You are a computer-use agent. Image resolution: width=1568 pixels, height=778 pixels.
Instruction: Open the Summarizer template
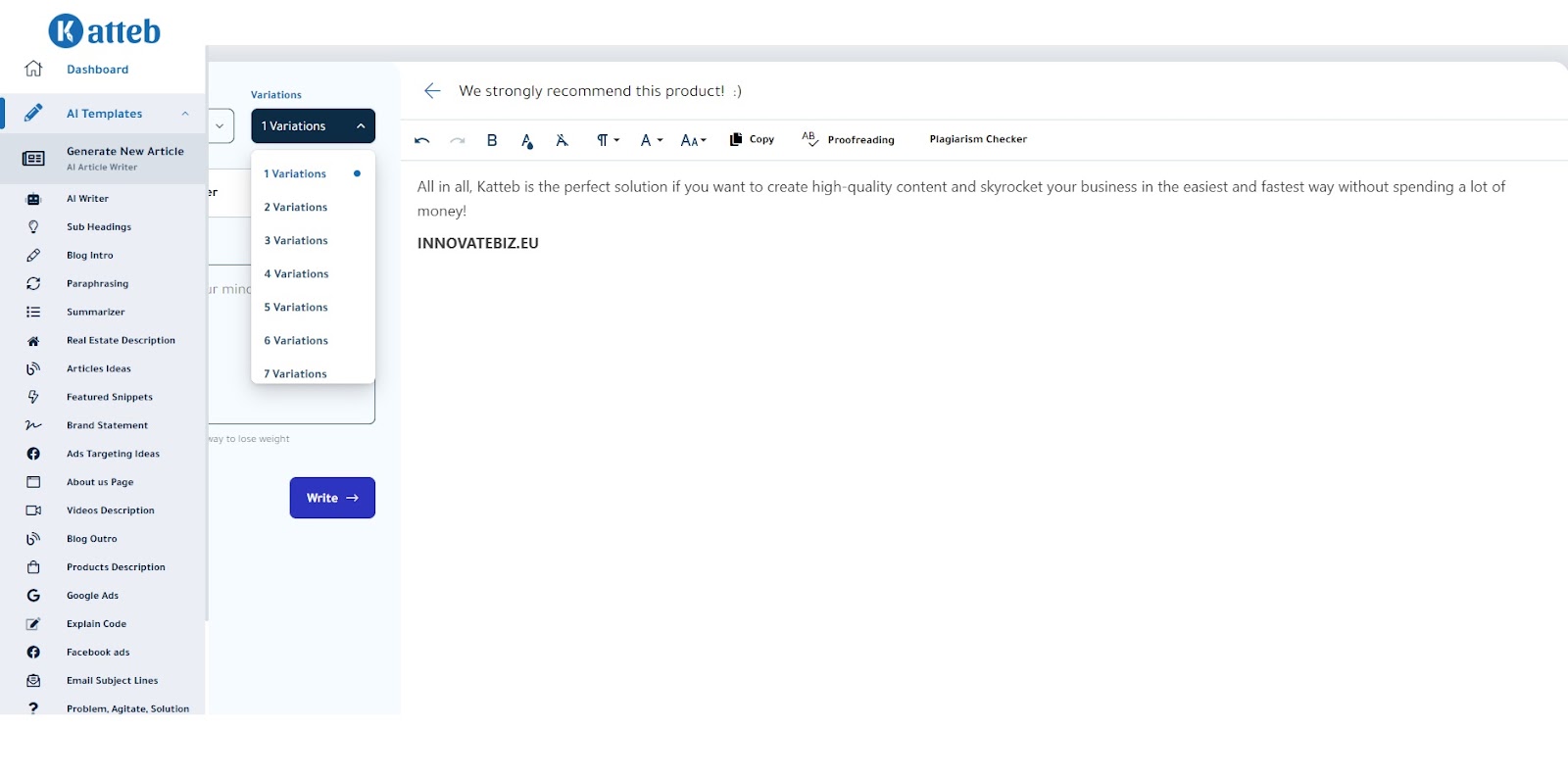[x=95, y=313]
